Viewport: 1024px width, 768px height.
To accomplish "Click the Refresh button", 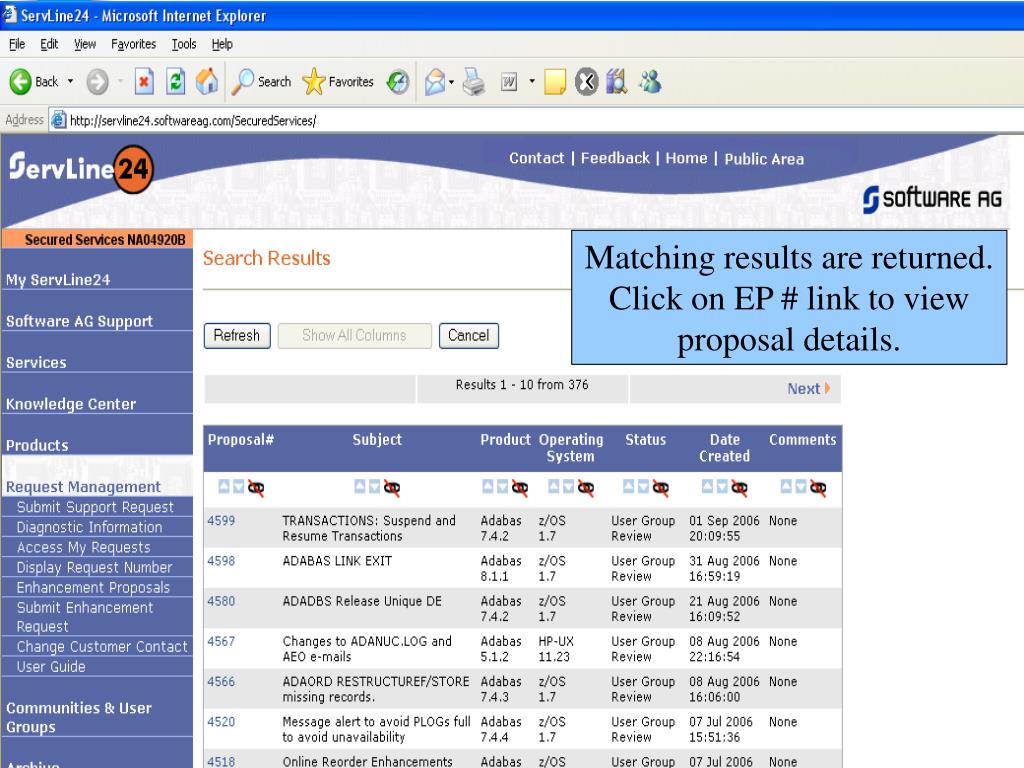I will pos(236,336).
